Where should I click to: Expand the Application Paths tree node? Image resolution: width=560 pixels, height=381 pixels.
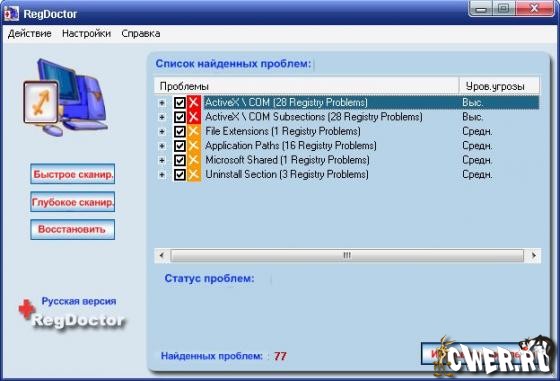pos(162,146)
